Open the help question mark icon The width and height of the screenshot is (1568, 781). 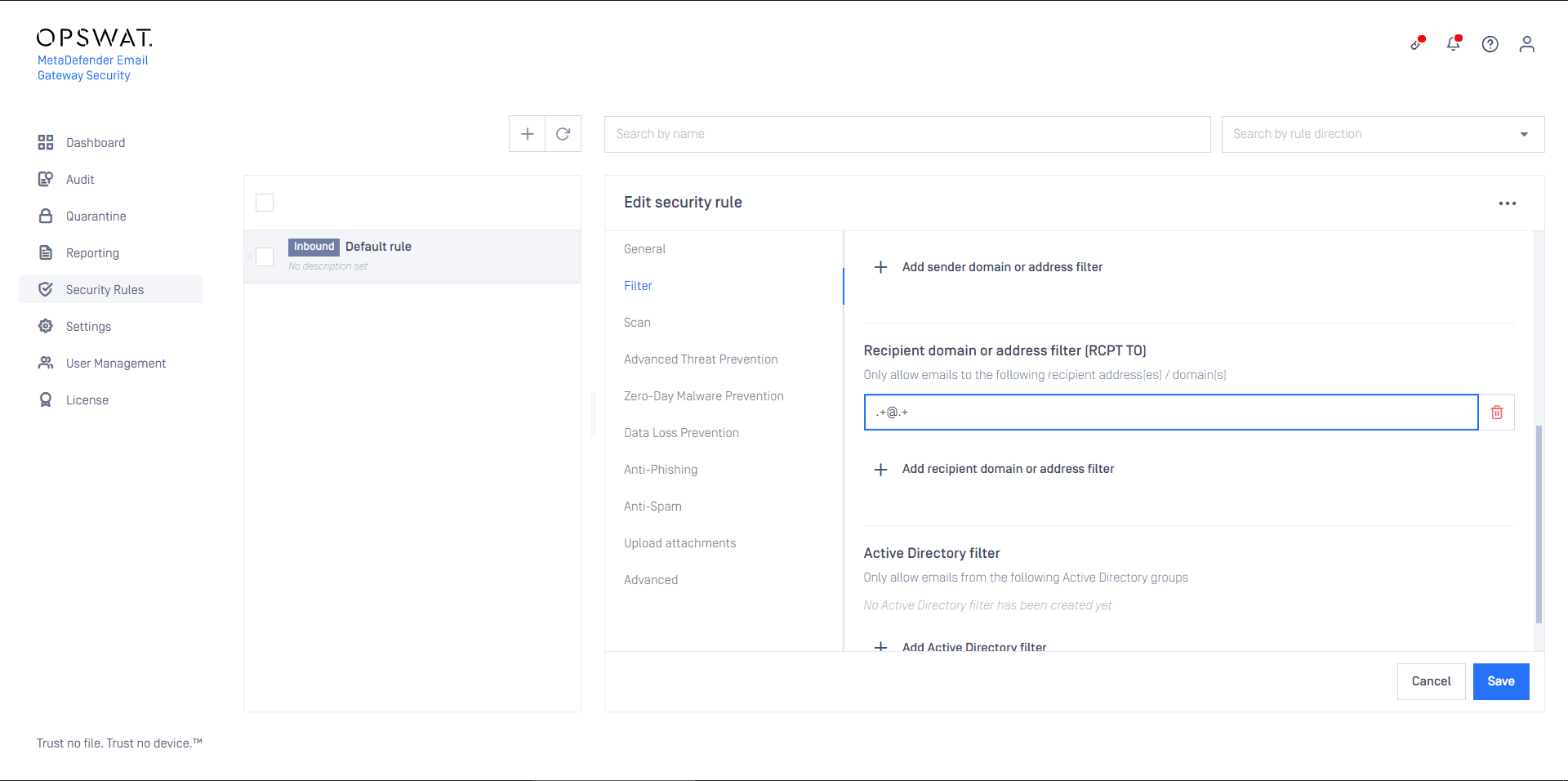click(1490, 44)
